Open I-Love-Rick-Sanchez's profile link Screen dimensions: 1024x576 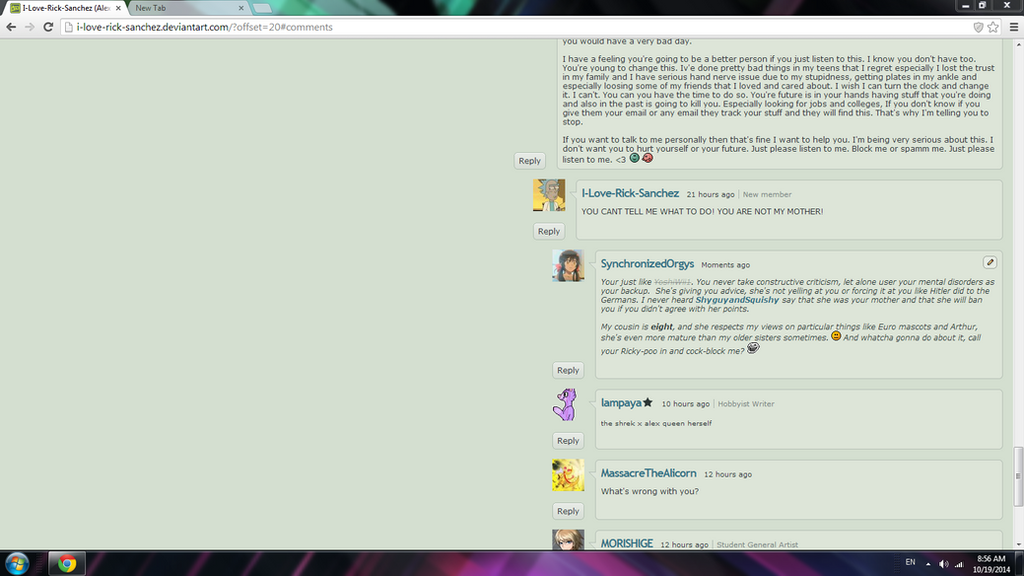(630, 193)
